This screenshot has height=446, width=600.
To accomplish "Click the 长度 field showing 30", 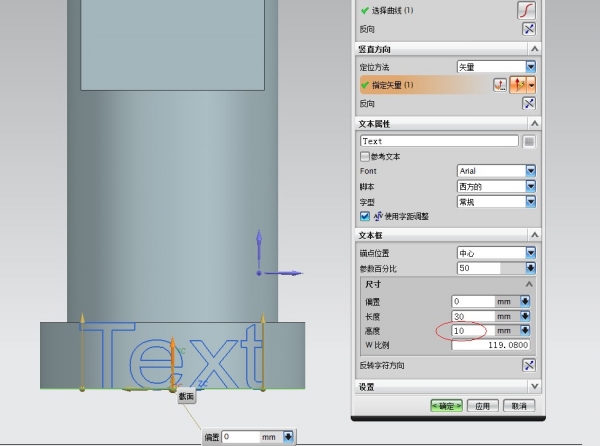I will [x=473, y=316].
